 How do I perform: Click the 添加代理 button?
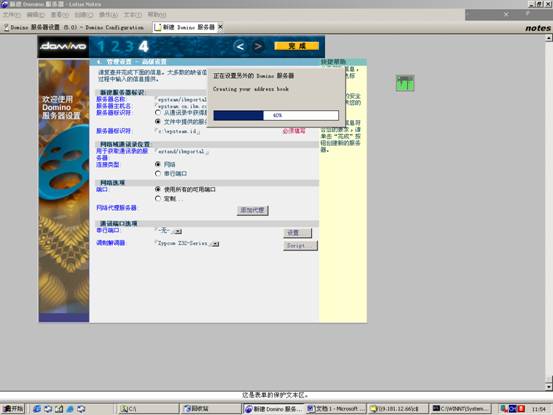pos(253,210)
